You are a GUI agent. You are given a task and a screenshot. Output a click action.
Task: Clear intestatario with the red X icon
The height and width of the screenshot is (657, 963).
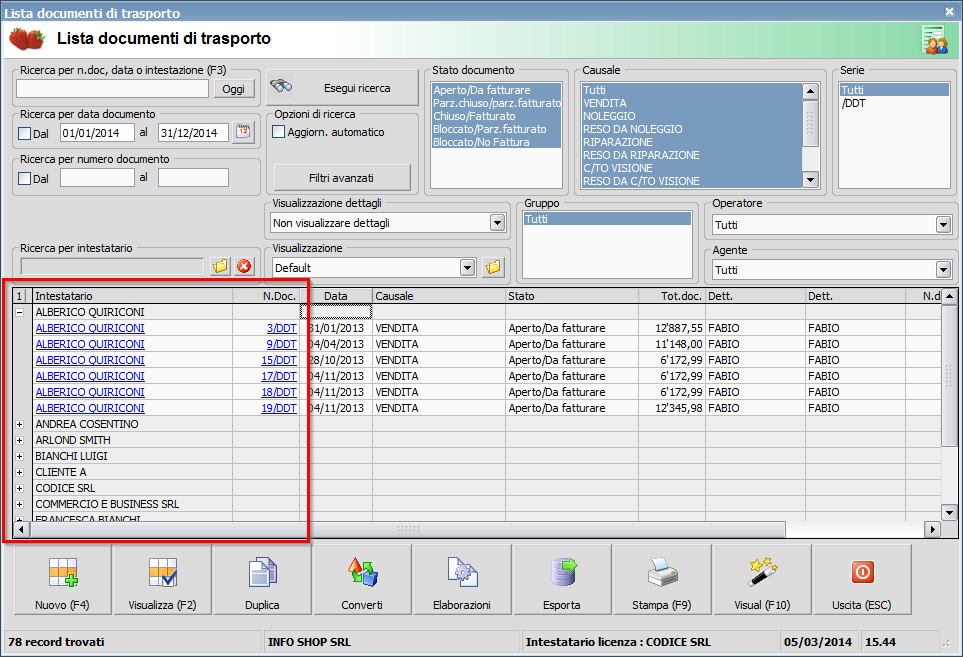[x=244, y=266]
